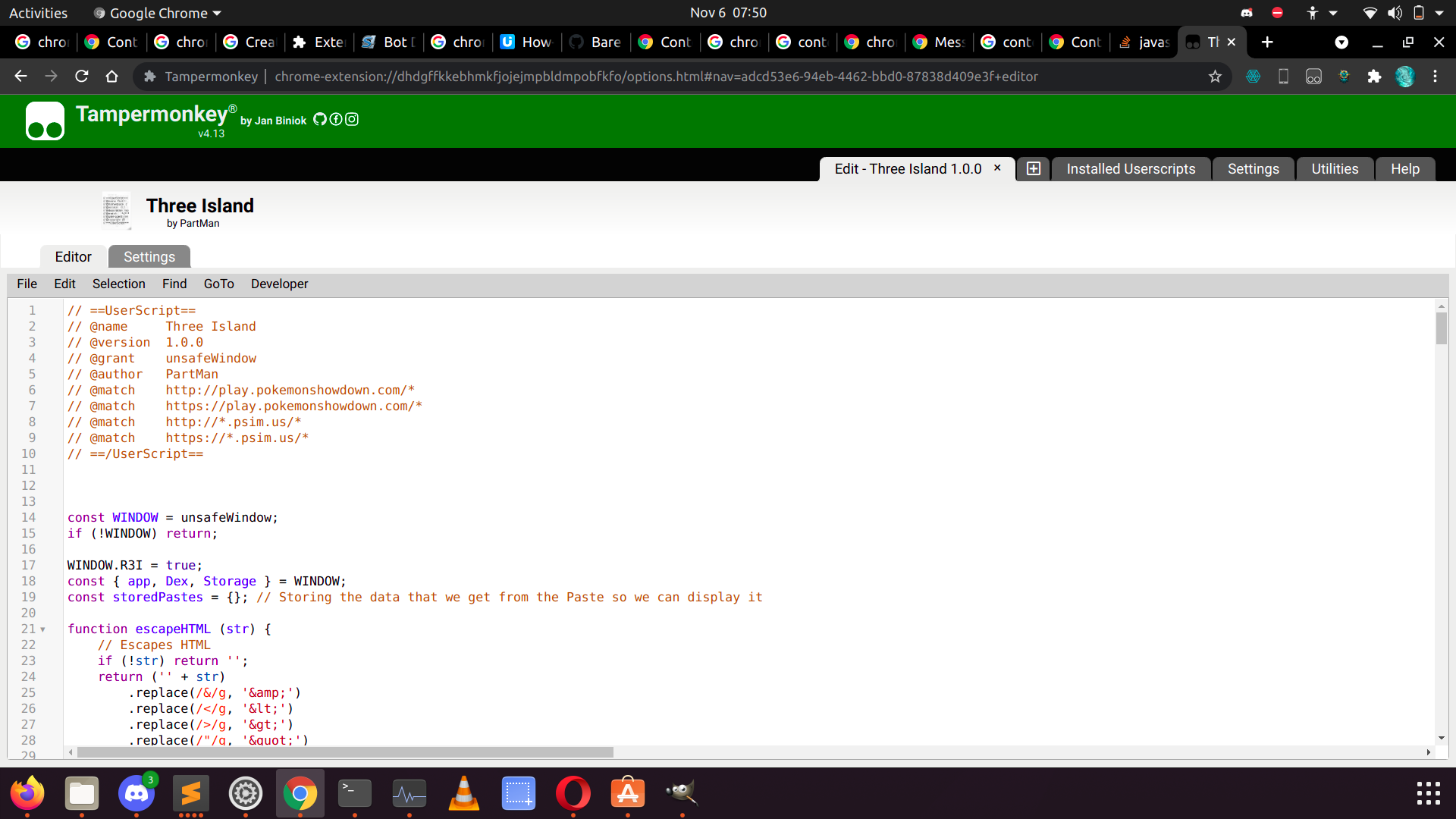
Task: Open the Tampermonkey Settings tab
Action: [1253, 169]
